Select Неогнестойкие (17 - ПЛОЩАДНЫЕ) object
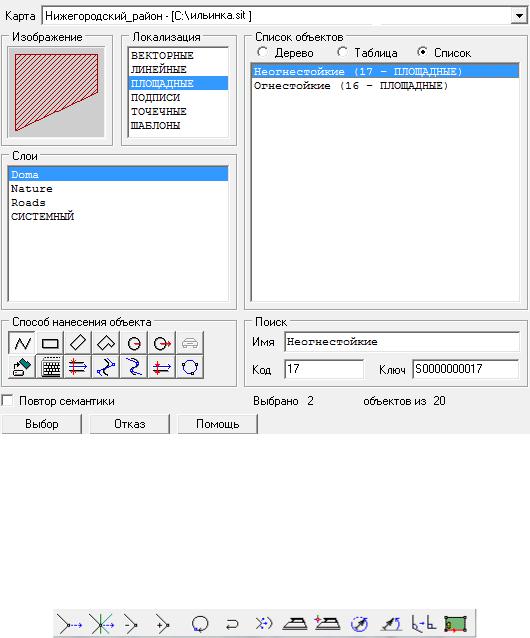 point(385,72)
